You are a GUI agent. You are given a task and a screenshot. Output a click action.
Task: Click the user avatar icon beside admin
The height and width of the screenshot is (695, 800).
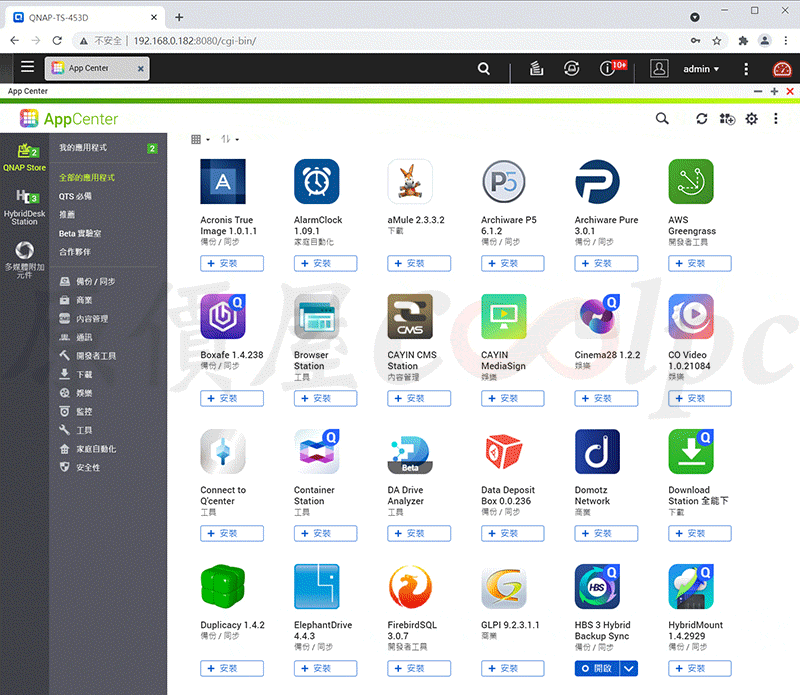tap(659, 68)
